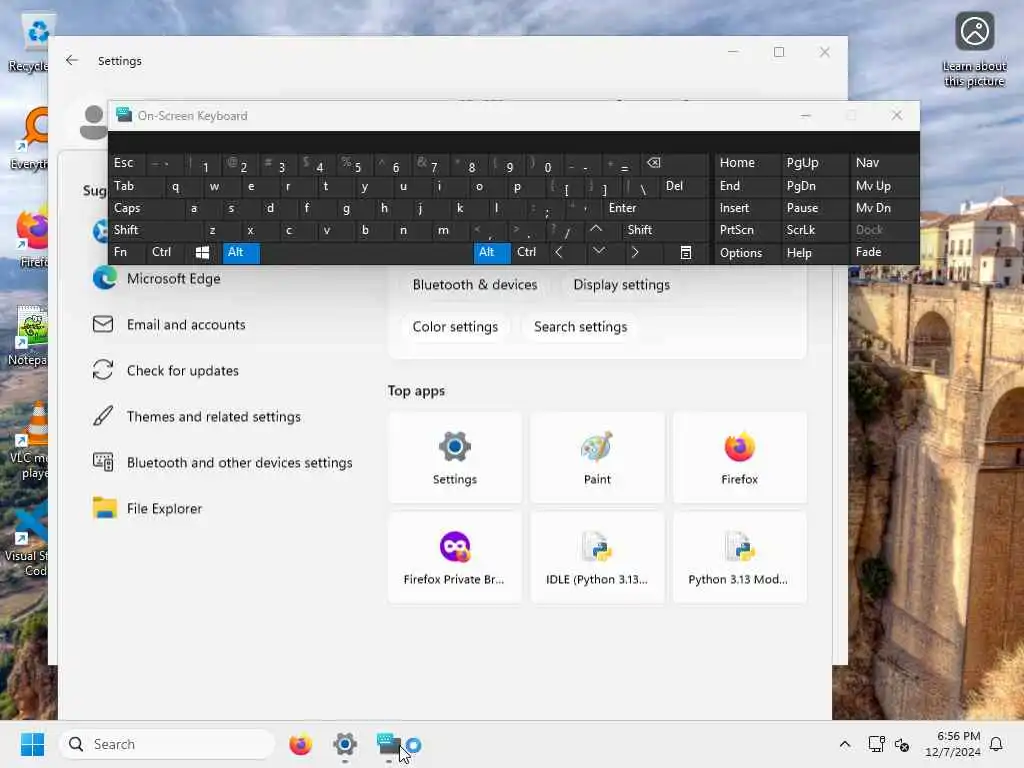The width and height of the screenshot is (1024, 768).
Task: Toggle the left Alt key
Action: [x=241, y=253]
